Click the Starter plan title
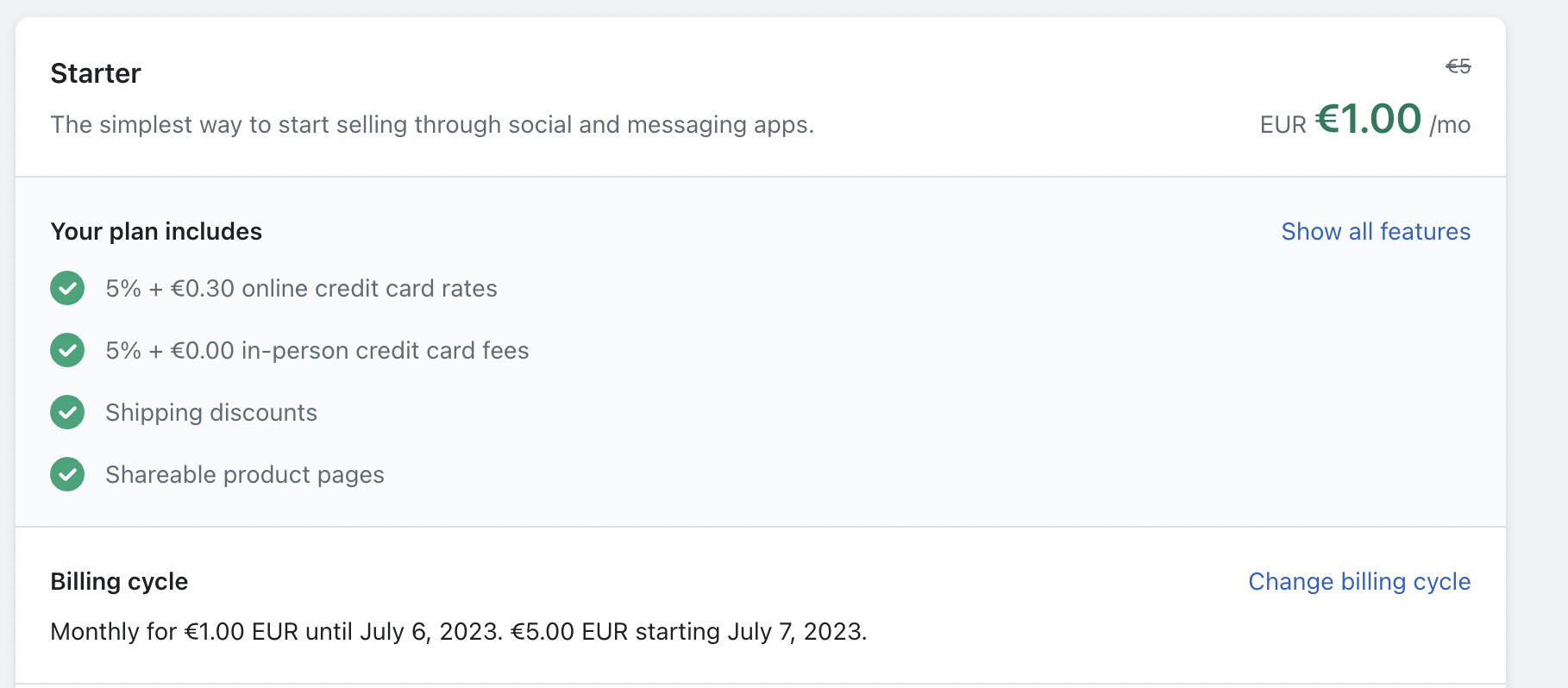The height and width of the screenshot is (688, 1568). pyautogui.click(x=96, y=73)
